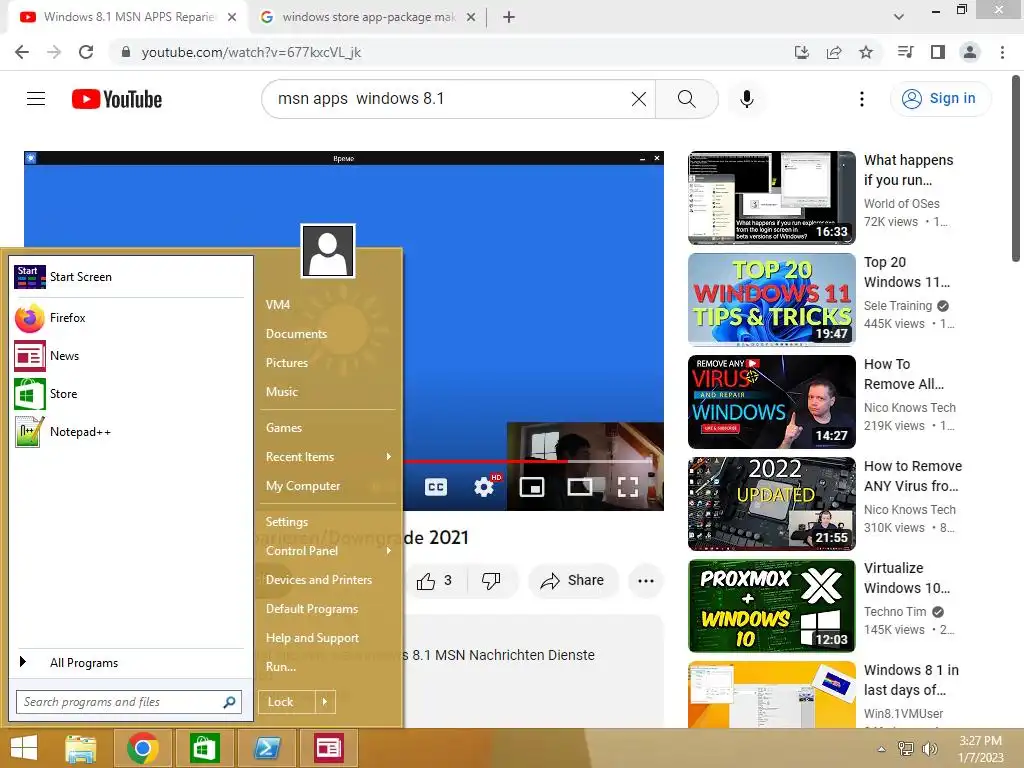This screenshot has width=1024, height=768.
Task: Expand the Control Panel submenu
Action: click(x=328, y=551)
